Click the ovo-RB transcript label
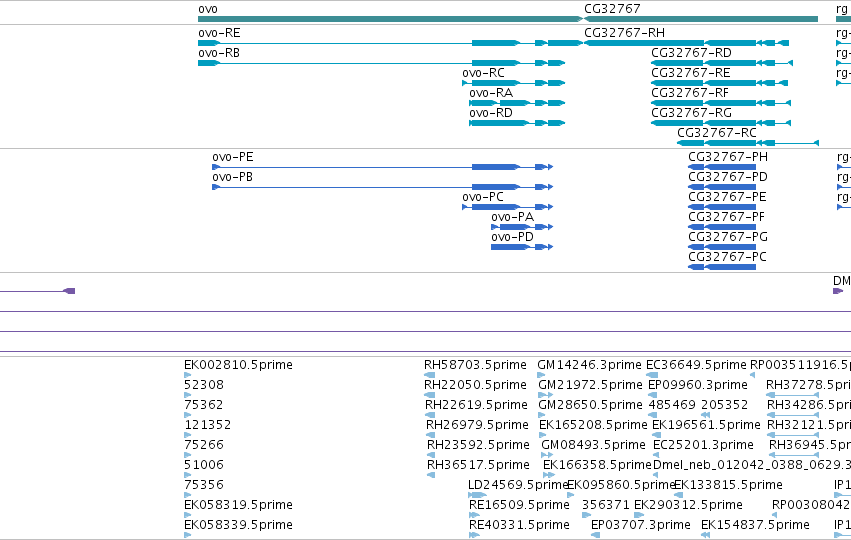Screen dimensions: 851x540 [x=219, y=53]
